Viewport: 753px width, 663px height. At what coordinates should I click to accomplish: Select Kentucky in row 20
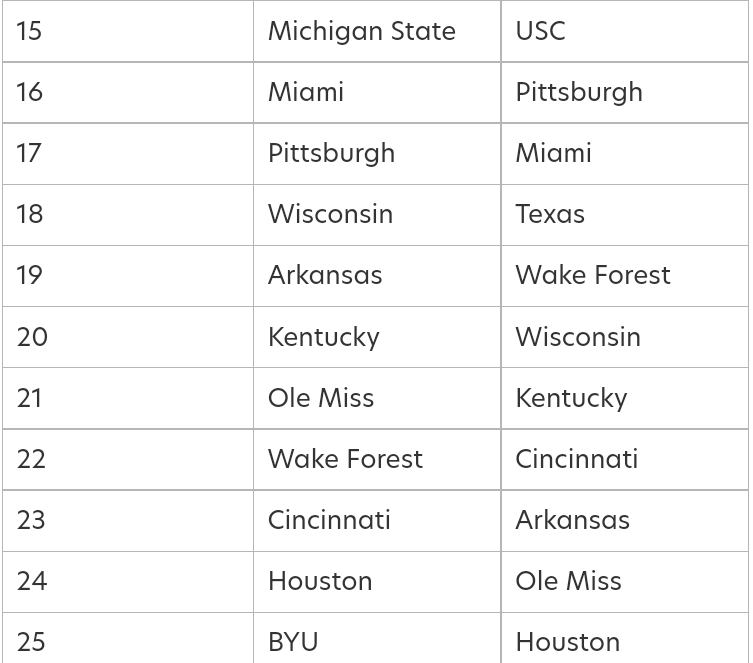pyautogui.click(x=323, y=337)
